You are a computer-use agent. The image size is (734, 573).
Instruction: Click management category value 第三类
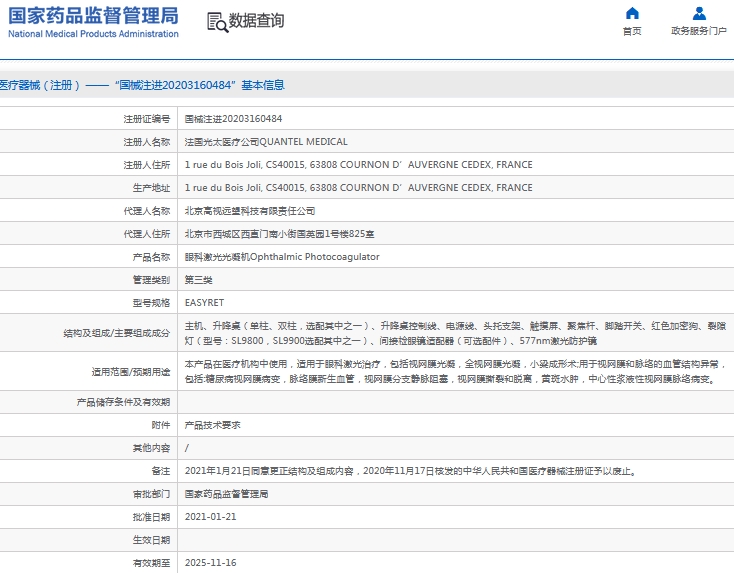point(198,280)
